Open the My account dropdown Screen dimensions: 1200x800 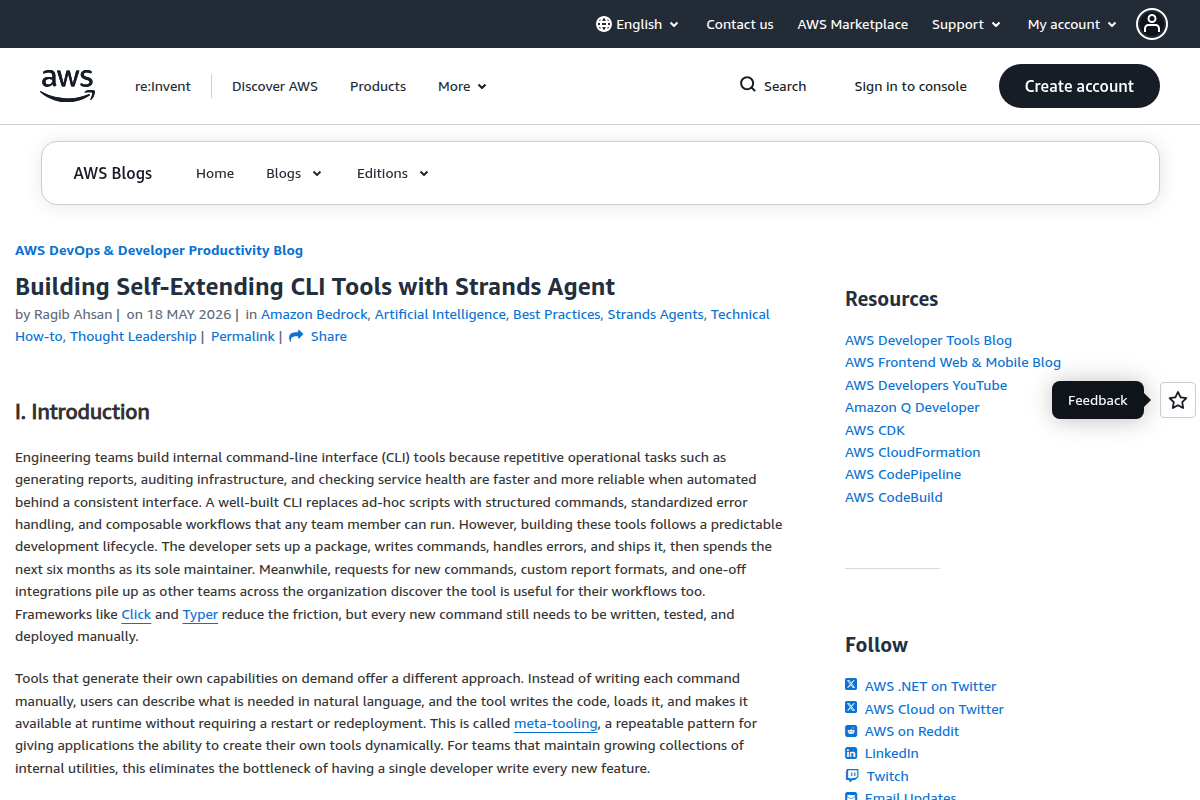point(1072,24)
